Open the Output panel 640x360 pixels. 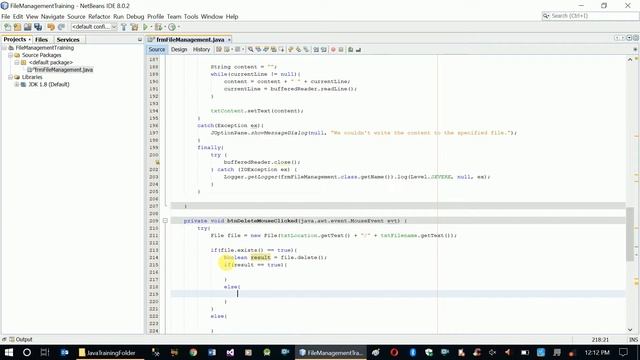tap(20, 339)
